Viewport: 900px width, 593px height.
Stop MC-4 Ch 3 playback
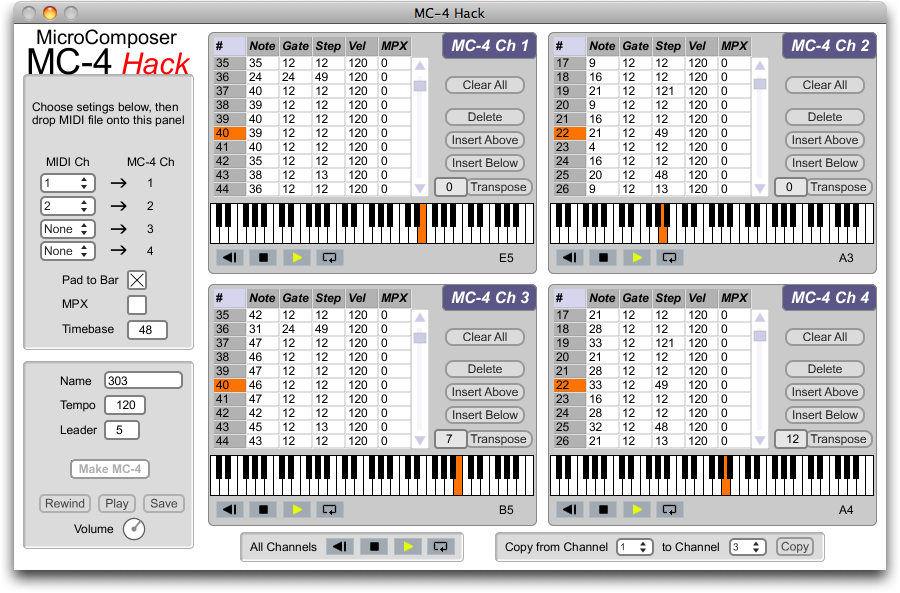tap(263, 510)
